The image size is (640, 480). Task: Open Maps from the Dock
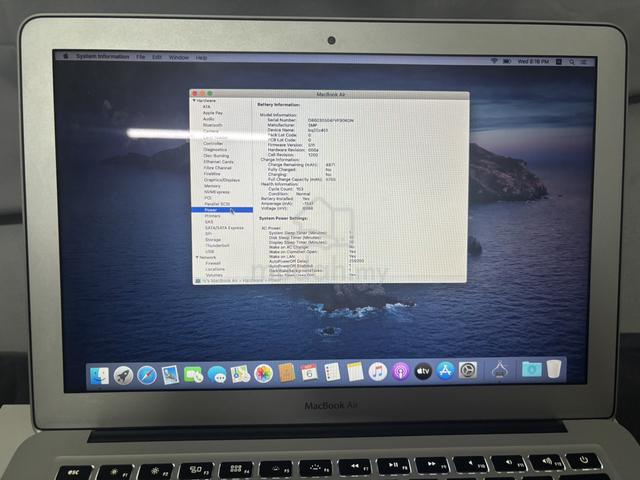coord(240,373)
